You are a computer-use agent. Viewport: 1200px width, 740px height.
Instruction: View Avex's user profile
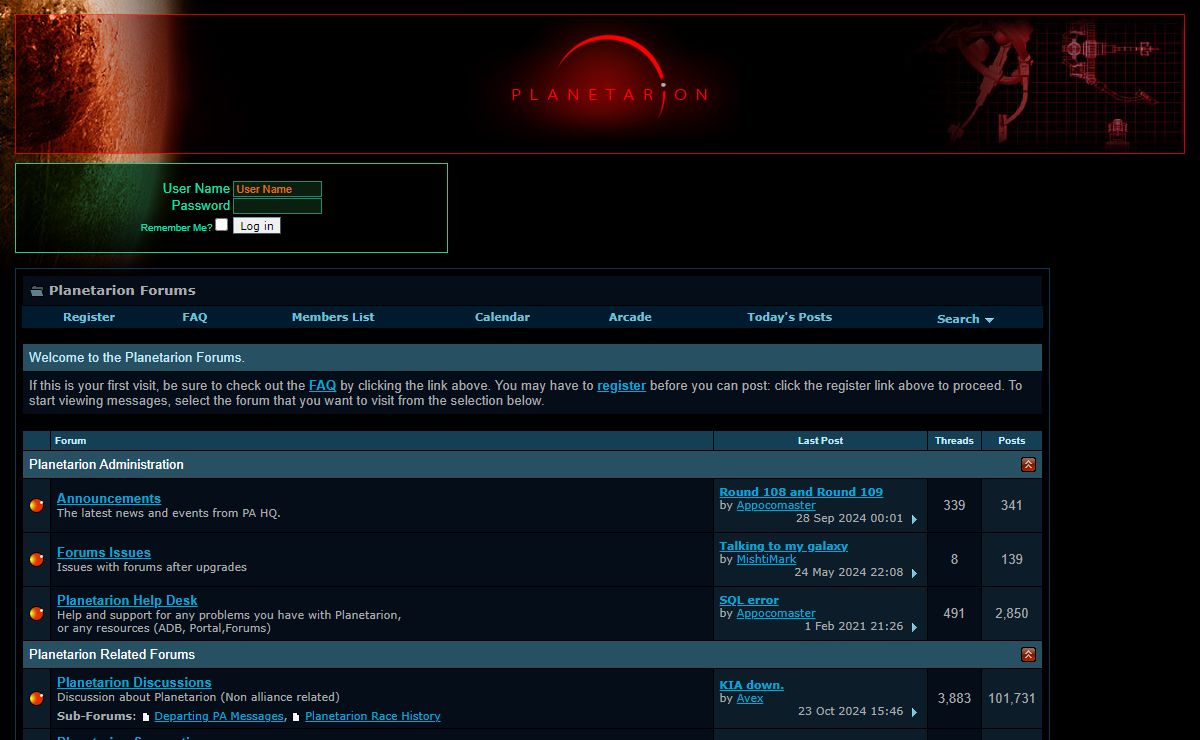click(x=750, y=698)
